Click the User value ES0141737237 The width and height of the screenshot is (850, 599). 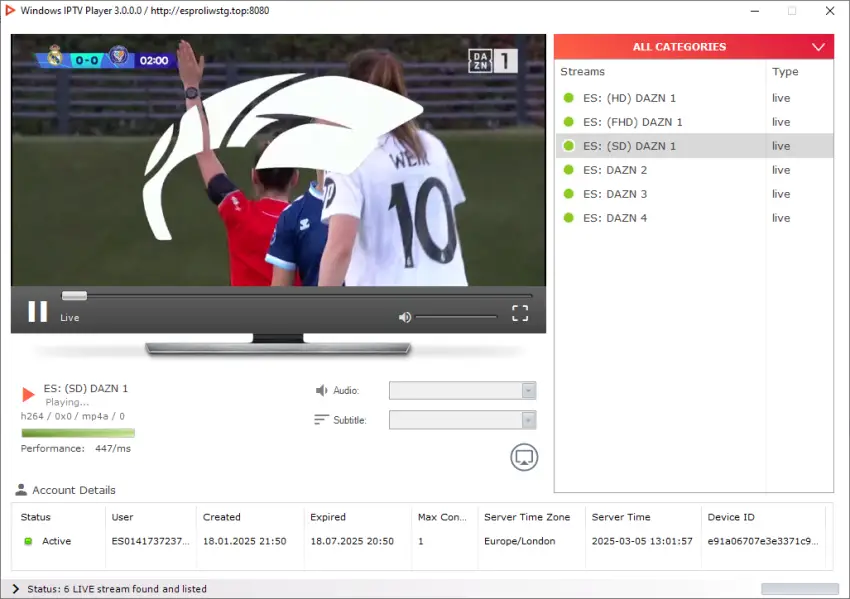tap(150, 541)
